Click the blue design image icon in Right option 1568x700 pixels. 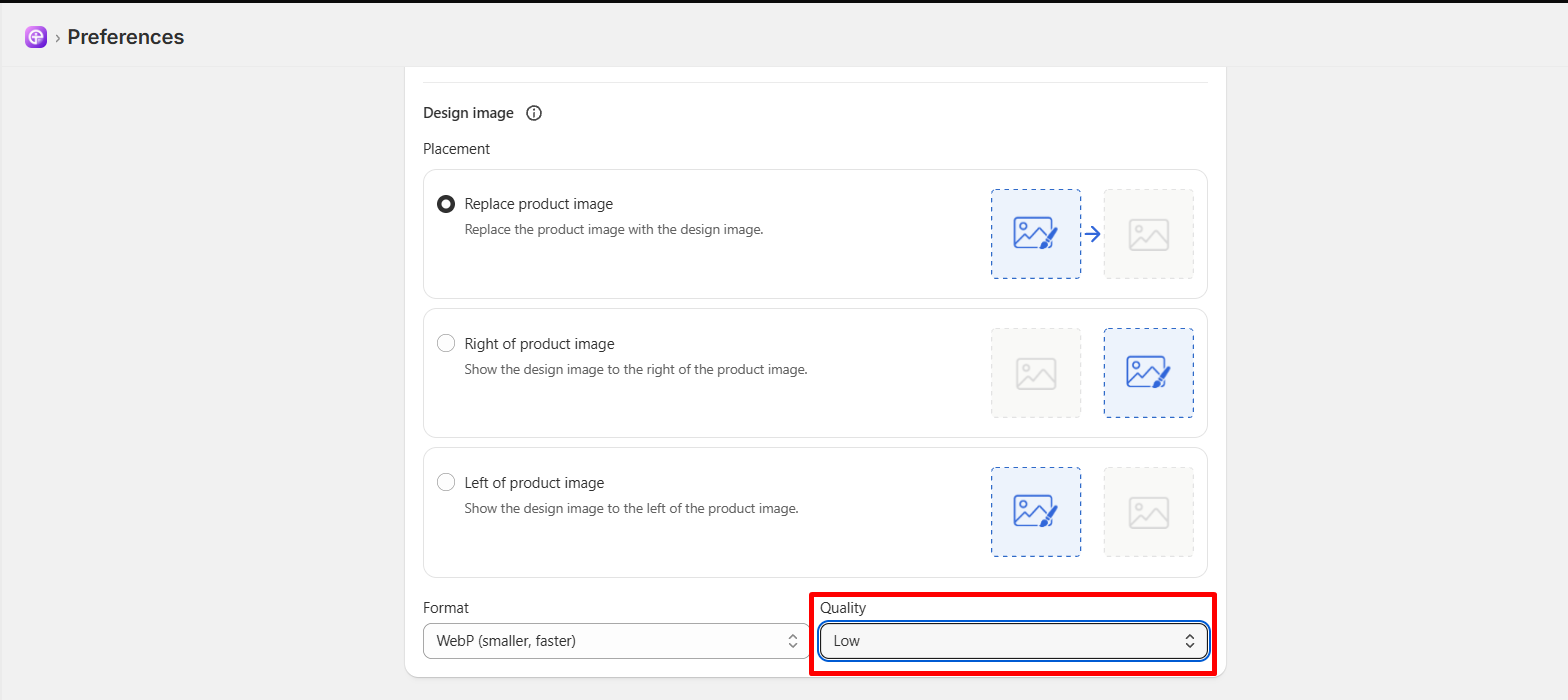(1149, 373)
